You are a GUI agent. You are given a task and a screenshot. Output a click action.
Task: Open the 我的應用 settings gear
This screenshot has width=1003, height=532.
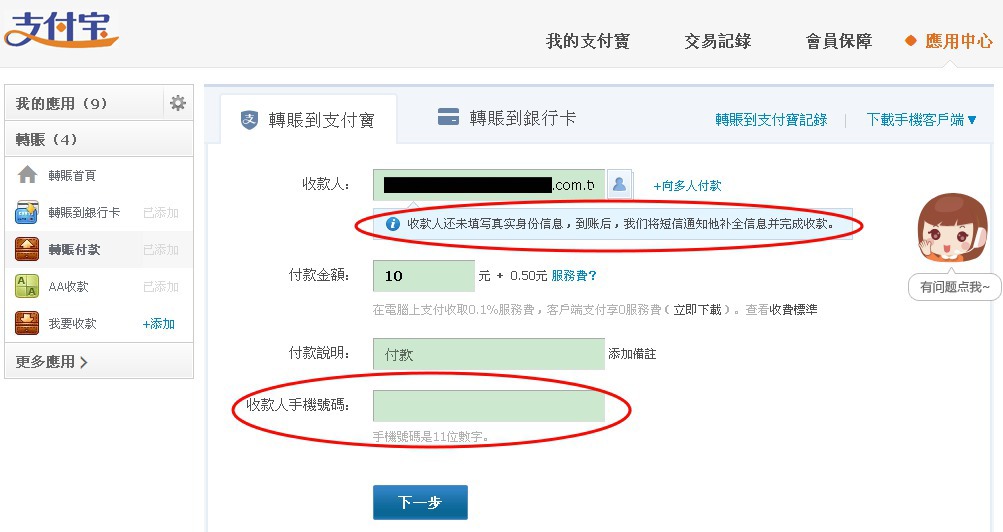tap(178, 103)
